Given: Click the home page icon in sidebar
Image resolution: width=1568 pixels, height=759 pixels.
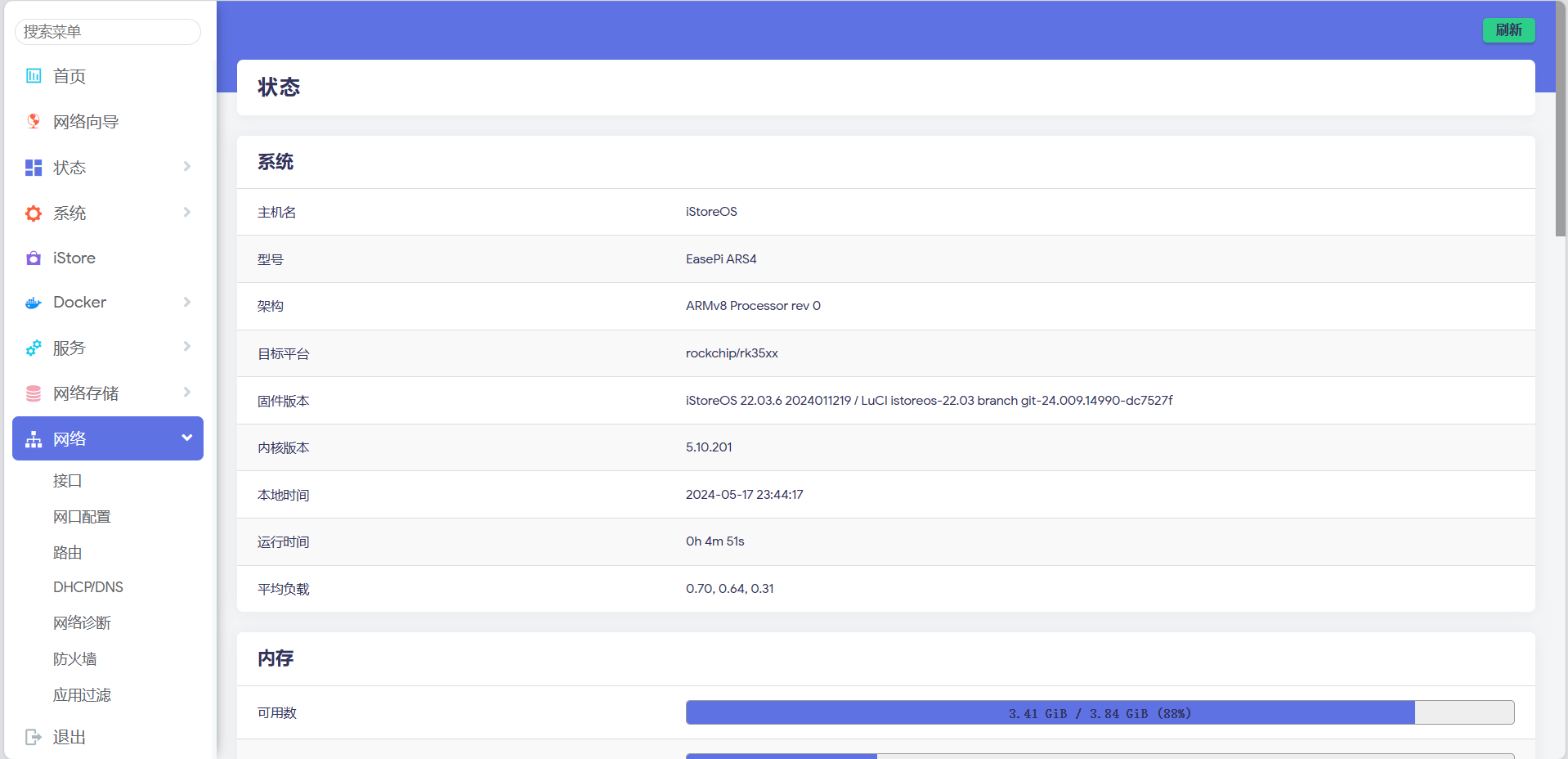Looking at the screenshot, I should point(34,76).
